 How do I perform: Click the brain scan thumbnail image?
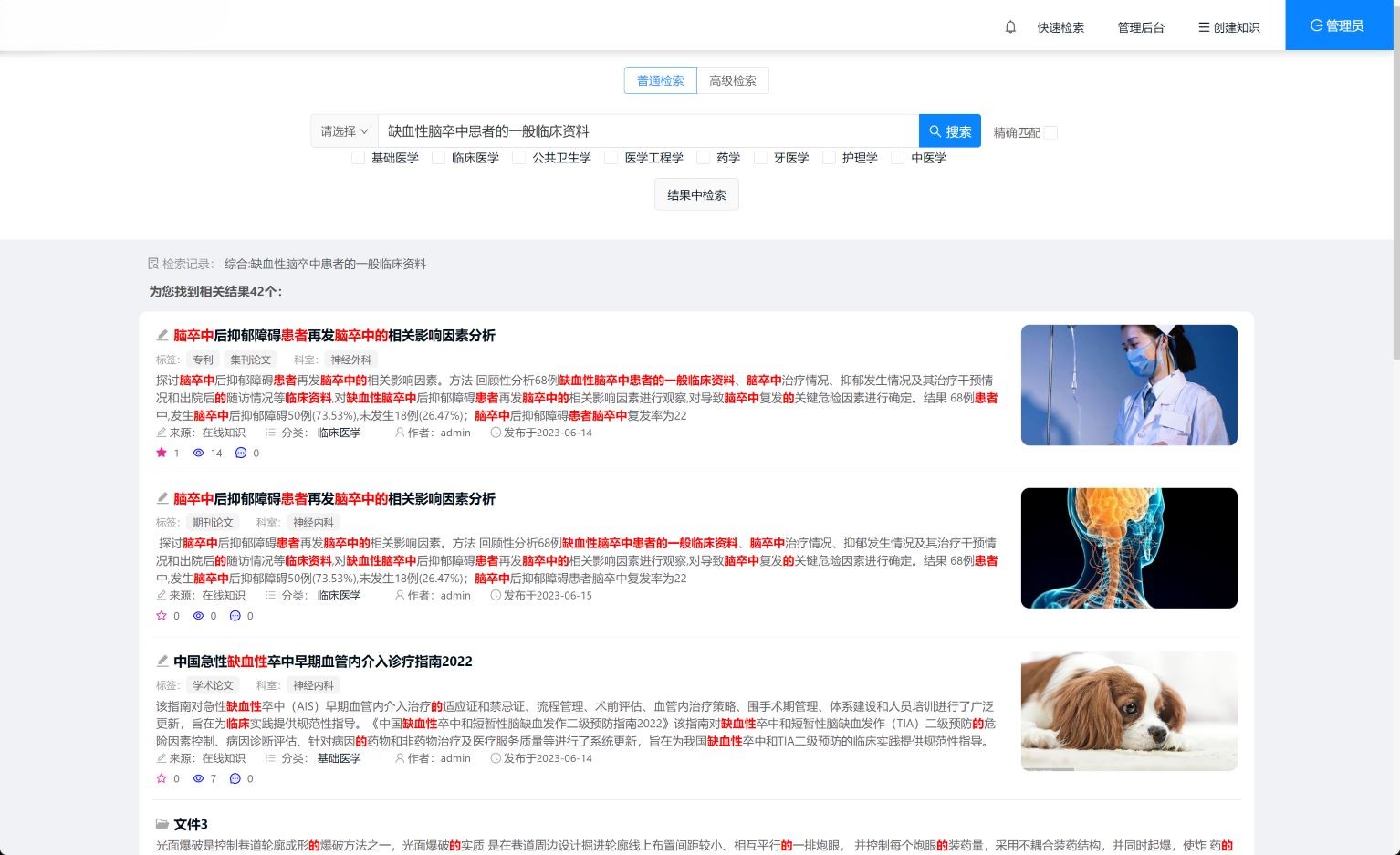pyautogui.click(x=1128, y=547)
